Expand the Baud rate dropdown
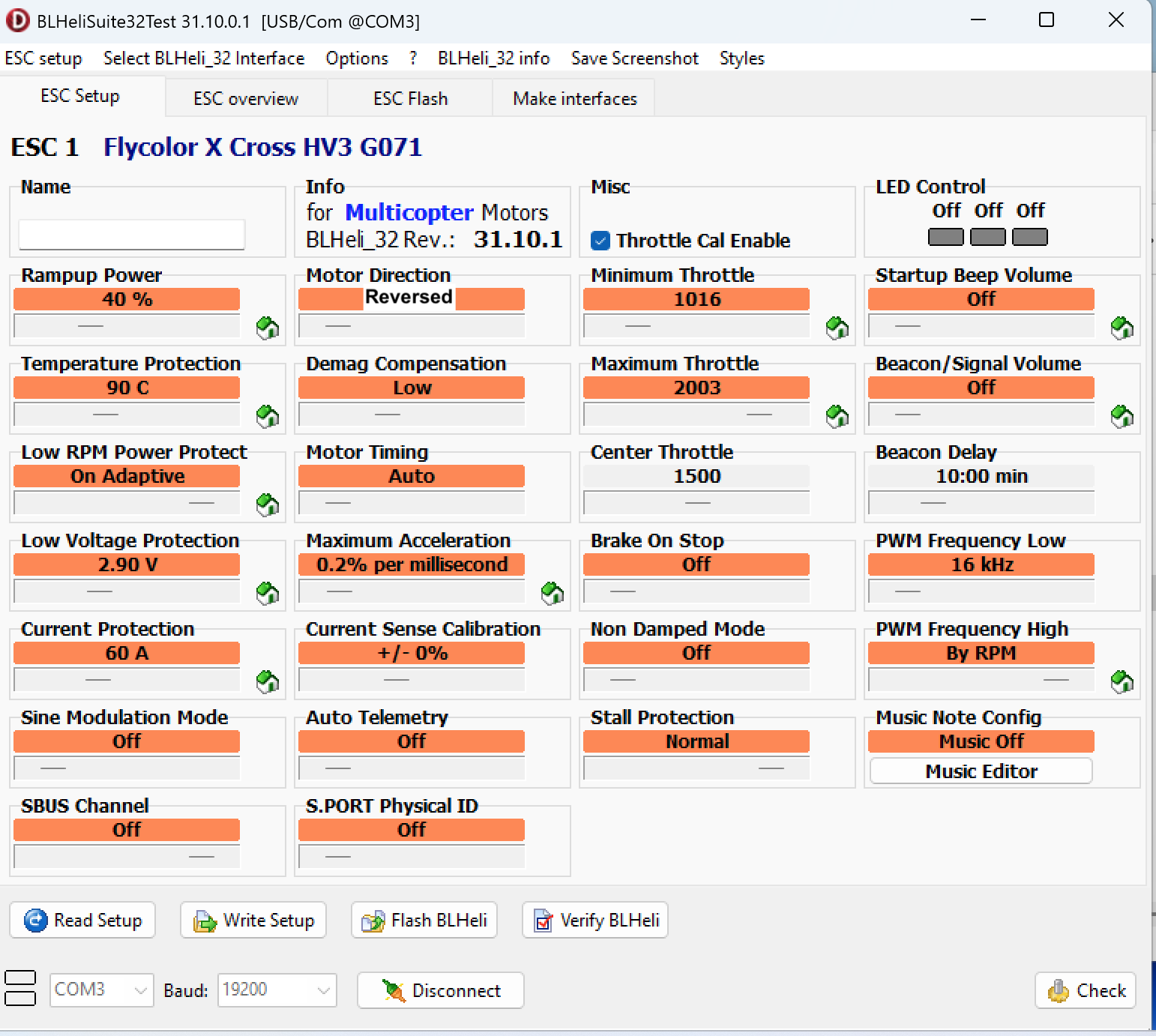This screenshot has width=1156, height=1036. tap(277, 990)
